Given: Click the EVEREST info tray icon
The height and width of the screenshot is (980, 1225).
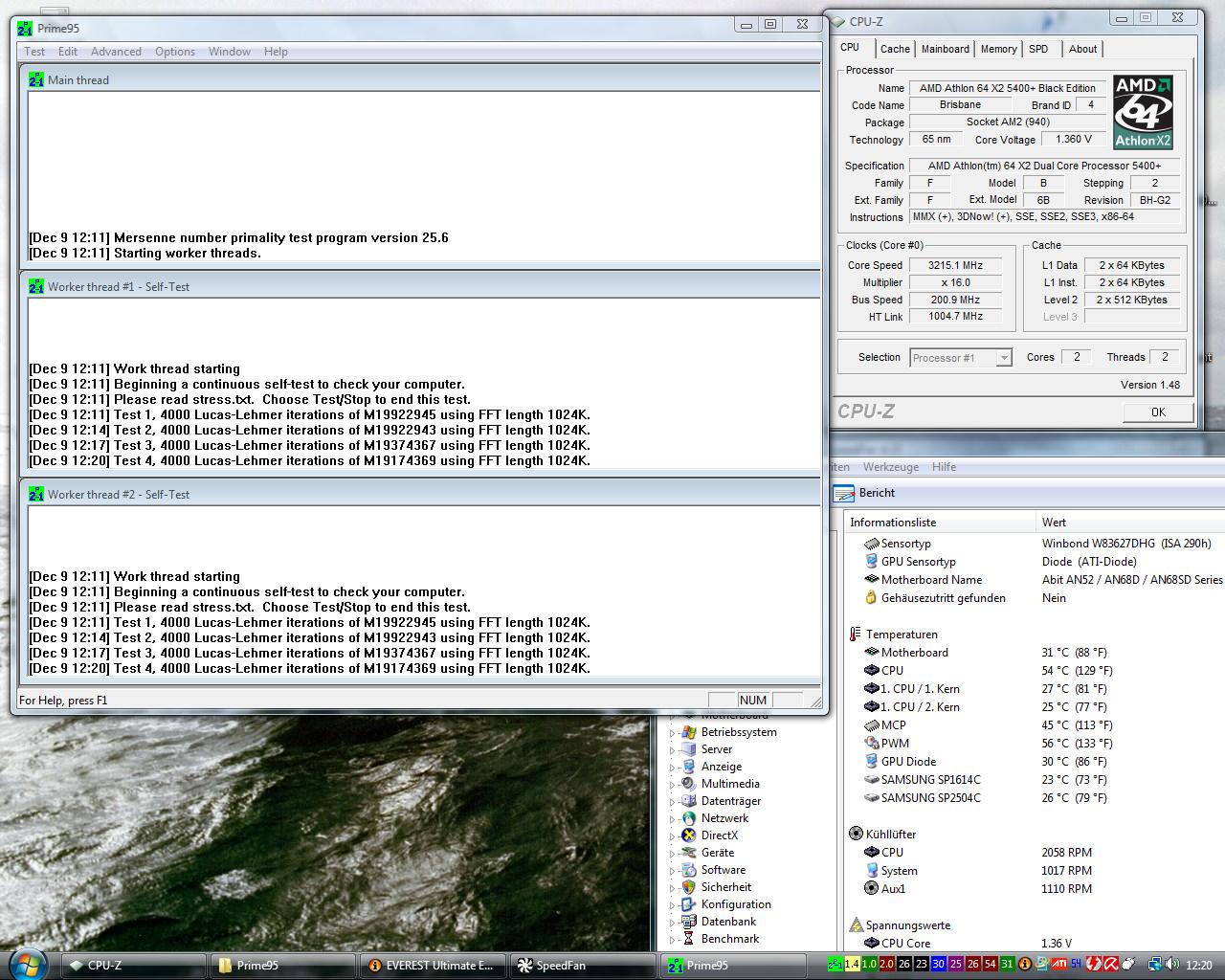Looking at the screenshot, I should pyautogui.click(x=1024, y=965).
